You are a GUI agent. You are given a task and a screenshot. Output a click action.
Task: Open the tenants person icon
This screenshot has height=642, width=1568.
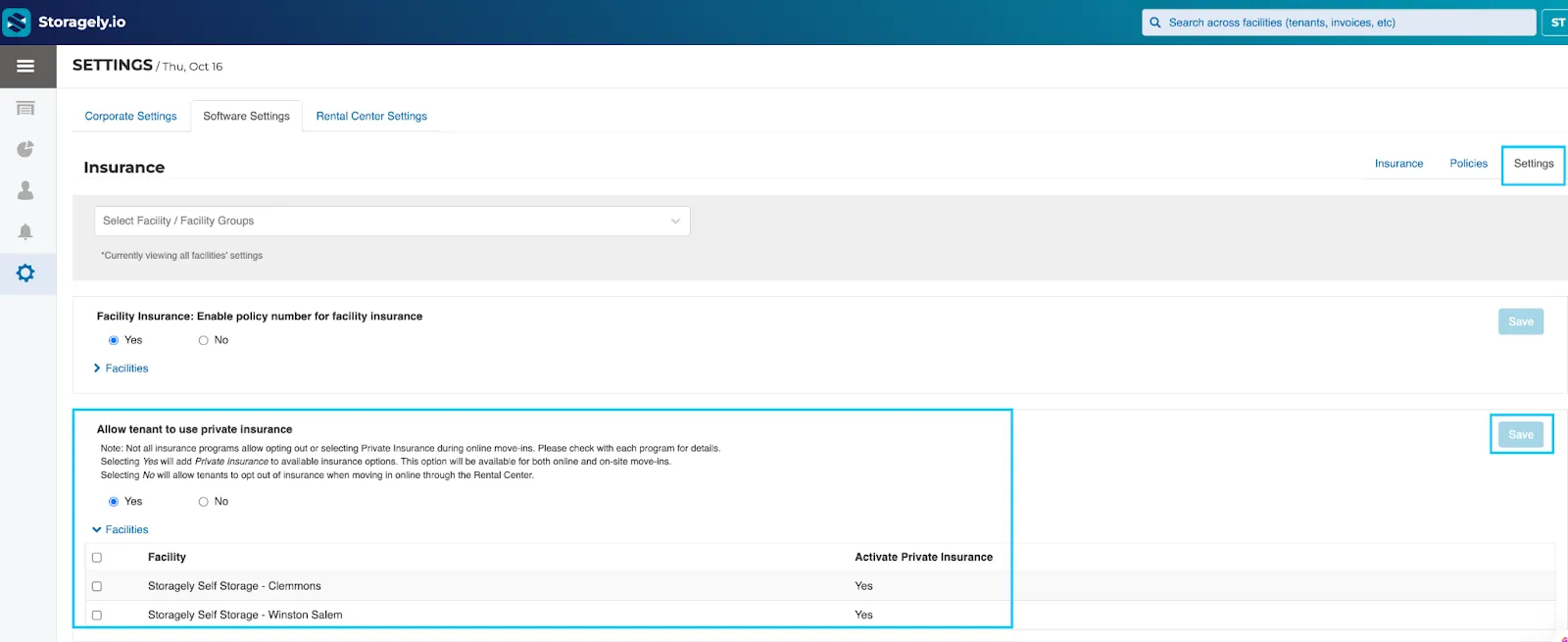(x=25, y=190)
